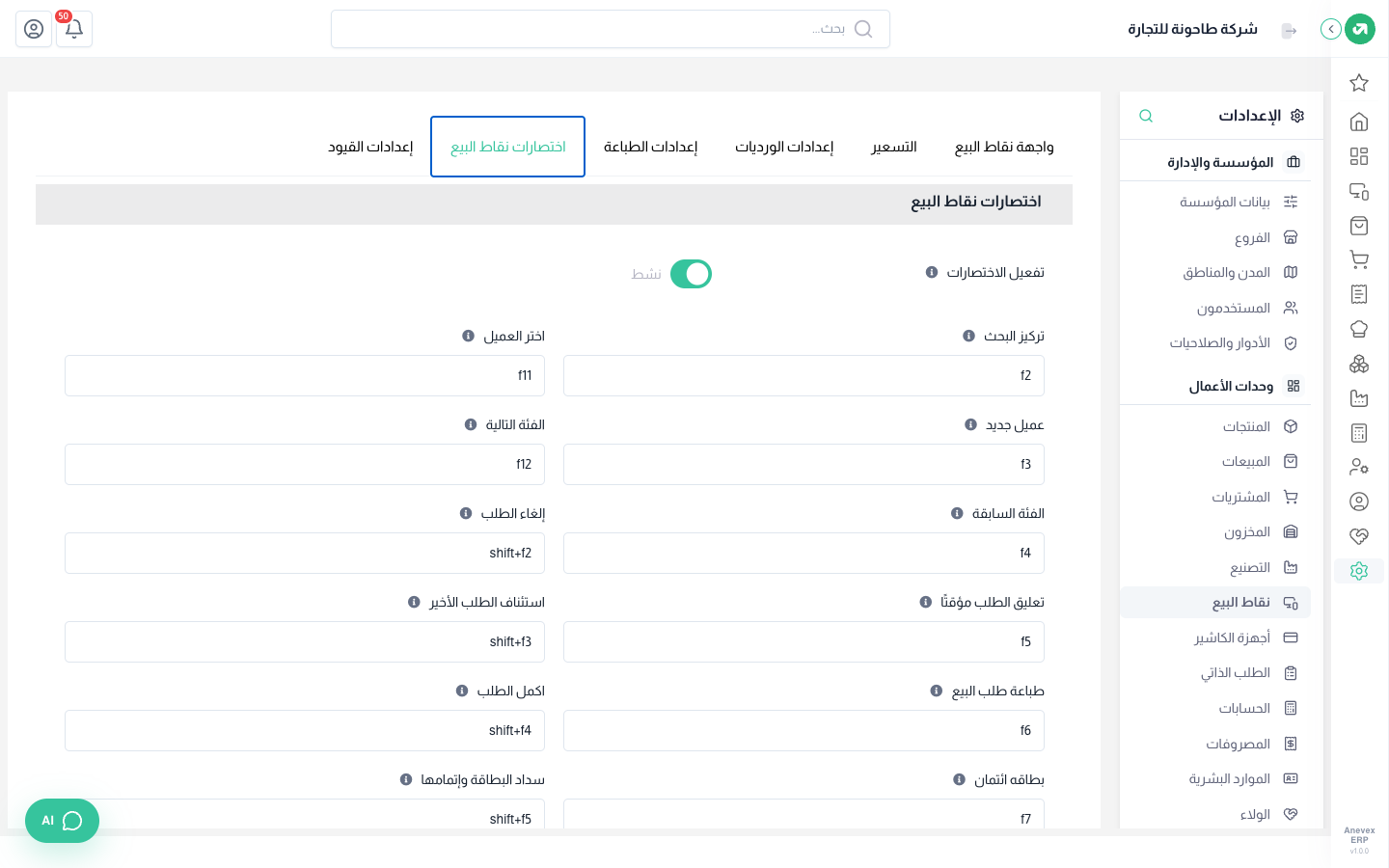Open the notifications bell icon
This screenshot has width=1389, height=868.
(x=73, y=29)
